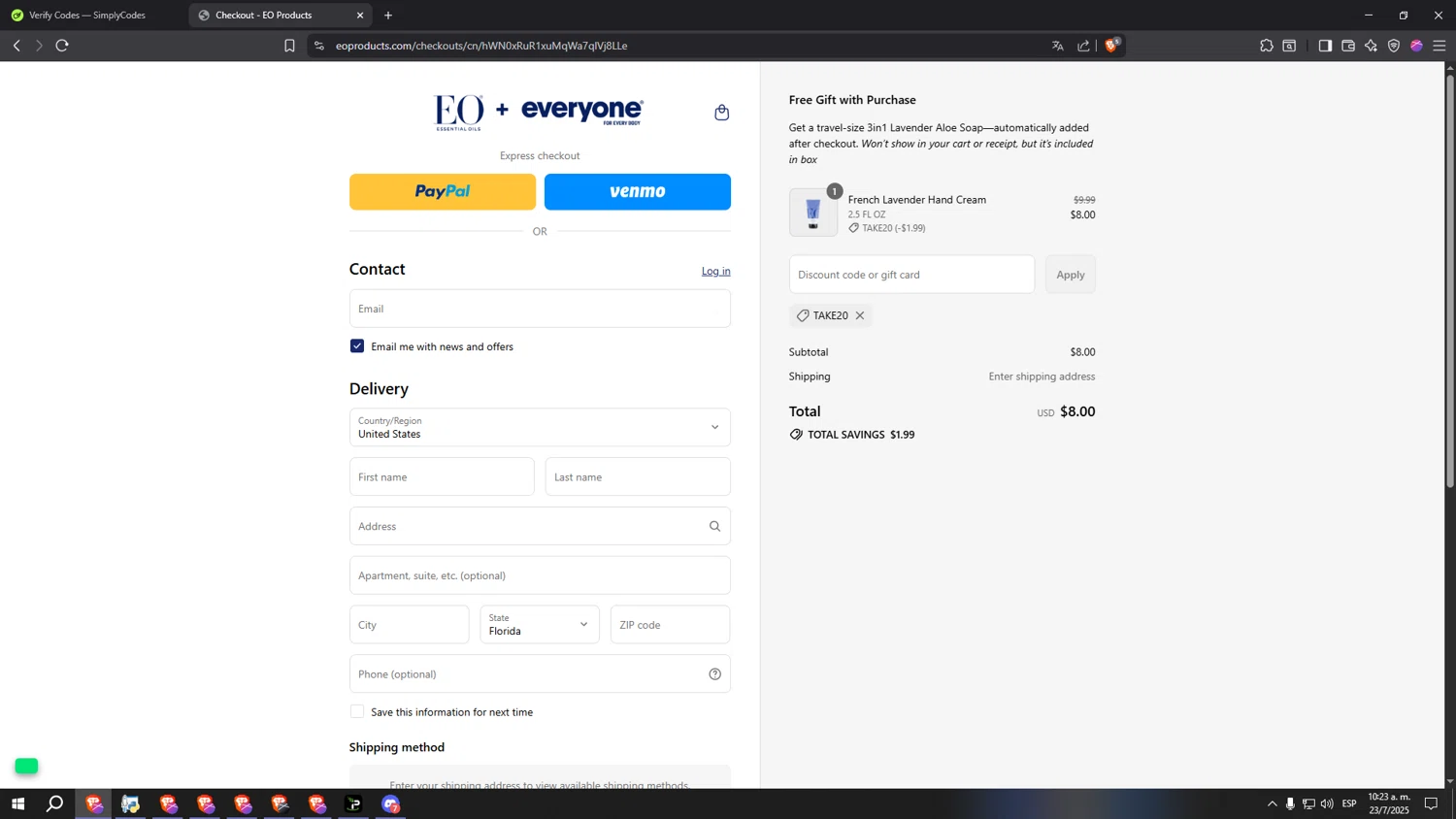Focus the Last name field
The image size is (1456, 819).
click(x=638, y=476)
